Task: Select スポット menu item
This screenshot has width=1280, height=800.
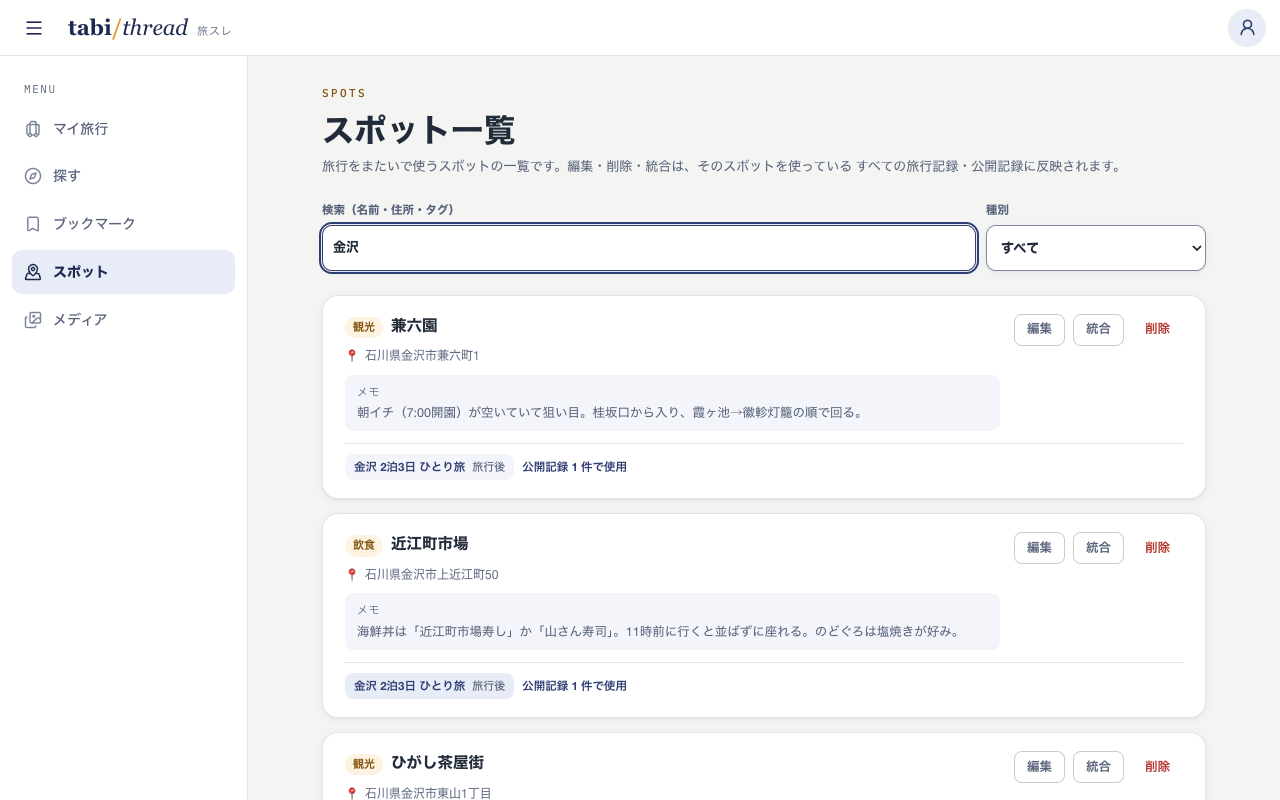Action: click(x=123, y=272)
